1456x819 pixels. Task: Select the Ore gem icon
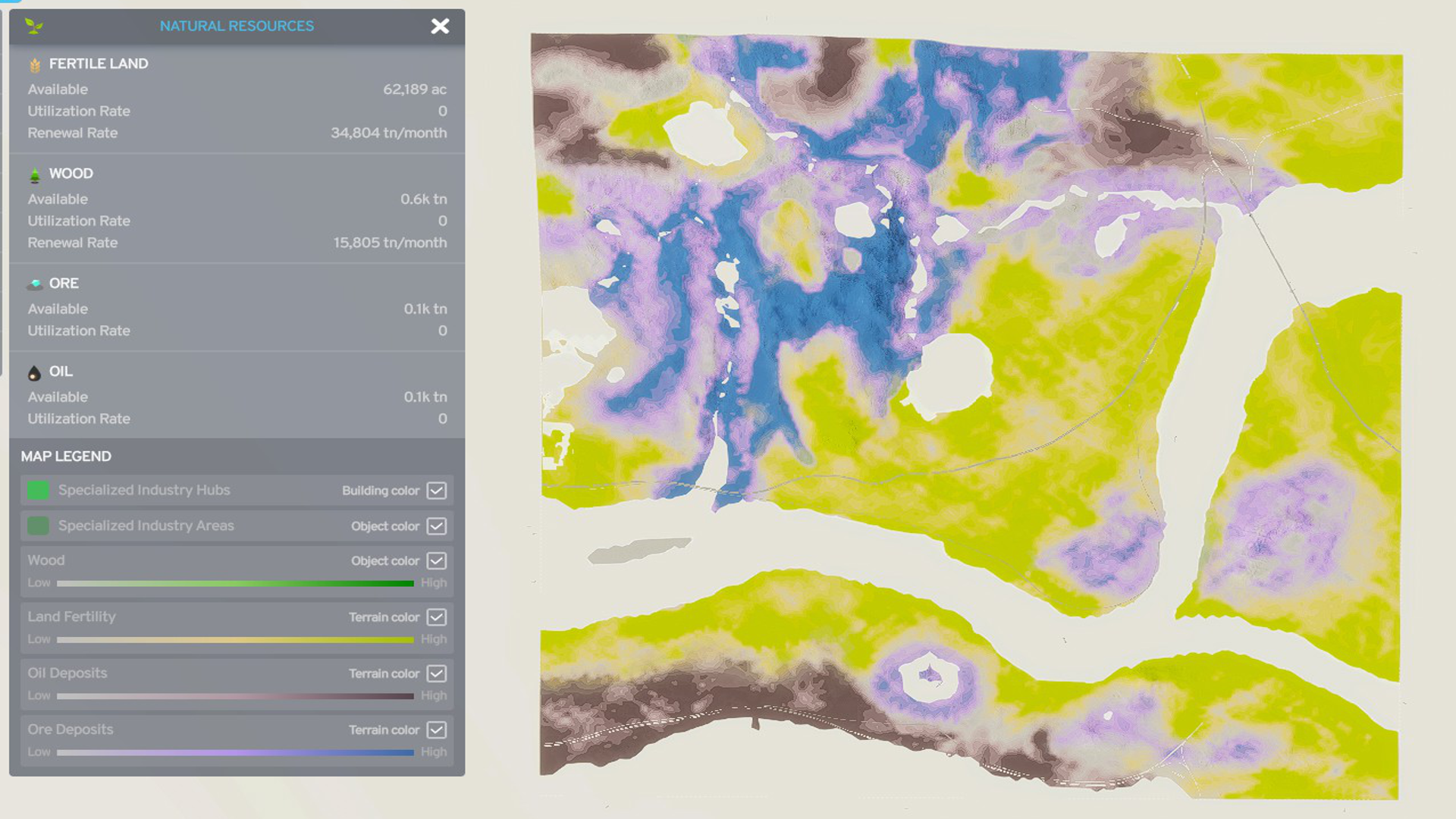[x=33, y=283]
